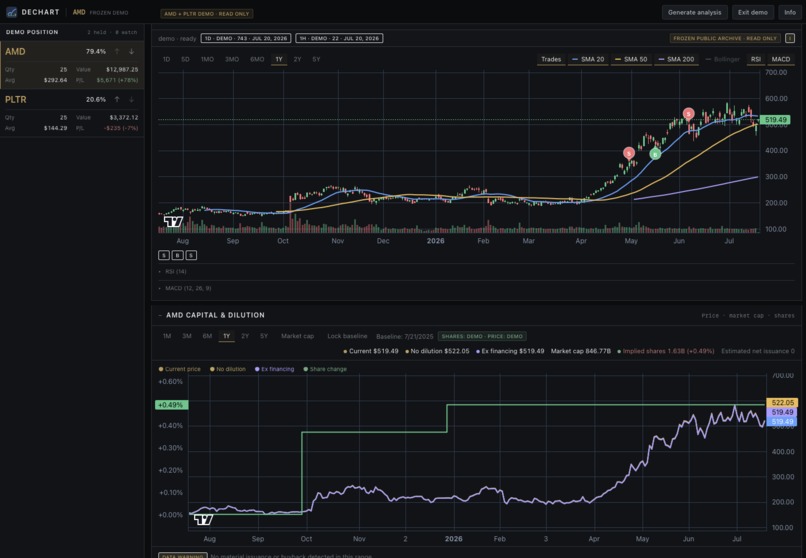
Task: Click the B trade chip below the chart
Action: coord(177,255)
